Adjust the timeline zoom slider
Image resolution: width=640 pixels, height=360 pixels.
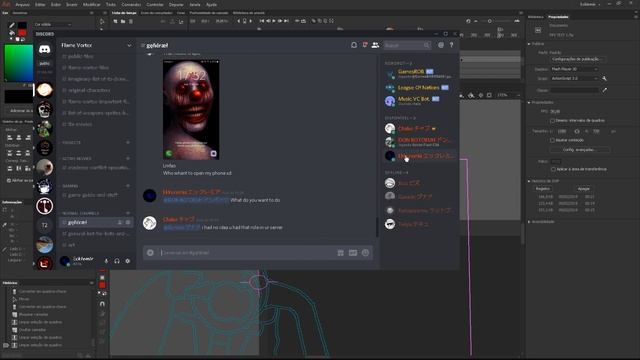[x=490, y=21]
